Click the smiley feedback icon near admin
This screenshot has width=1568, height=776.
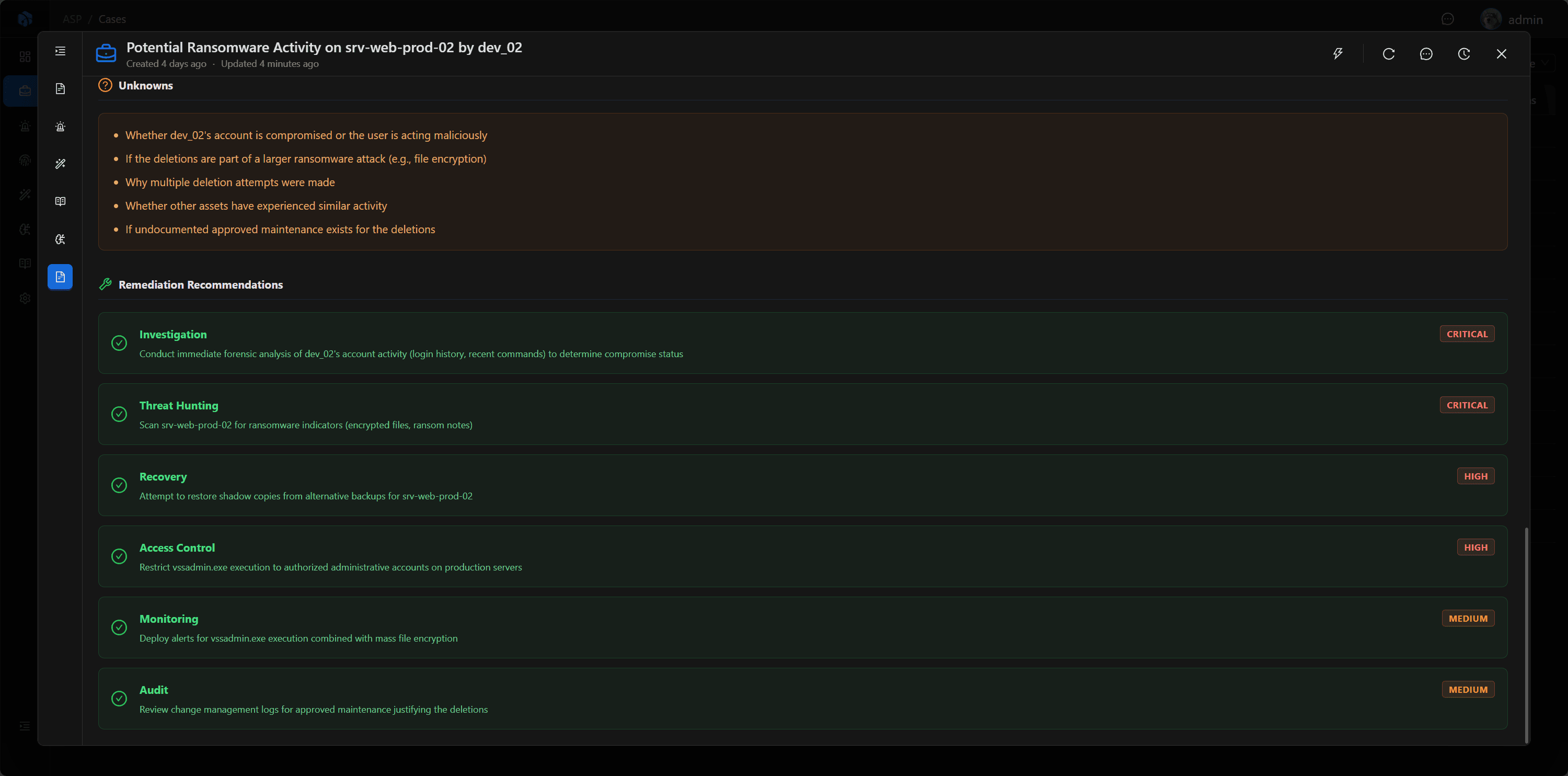(1447, 19)
